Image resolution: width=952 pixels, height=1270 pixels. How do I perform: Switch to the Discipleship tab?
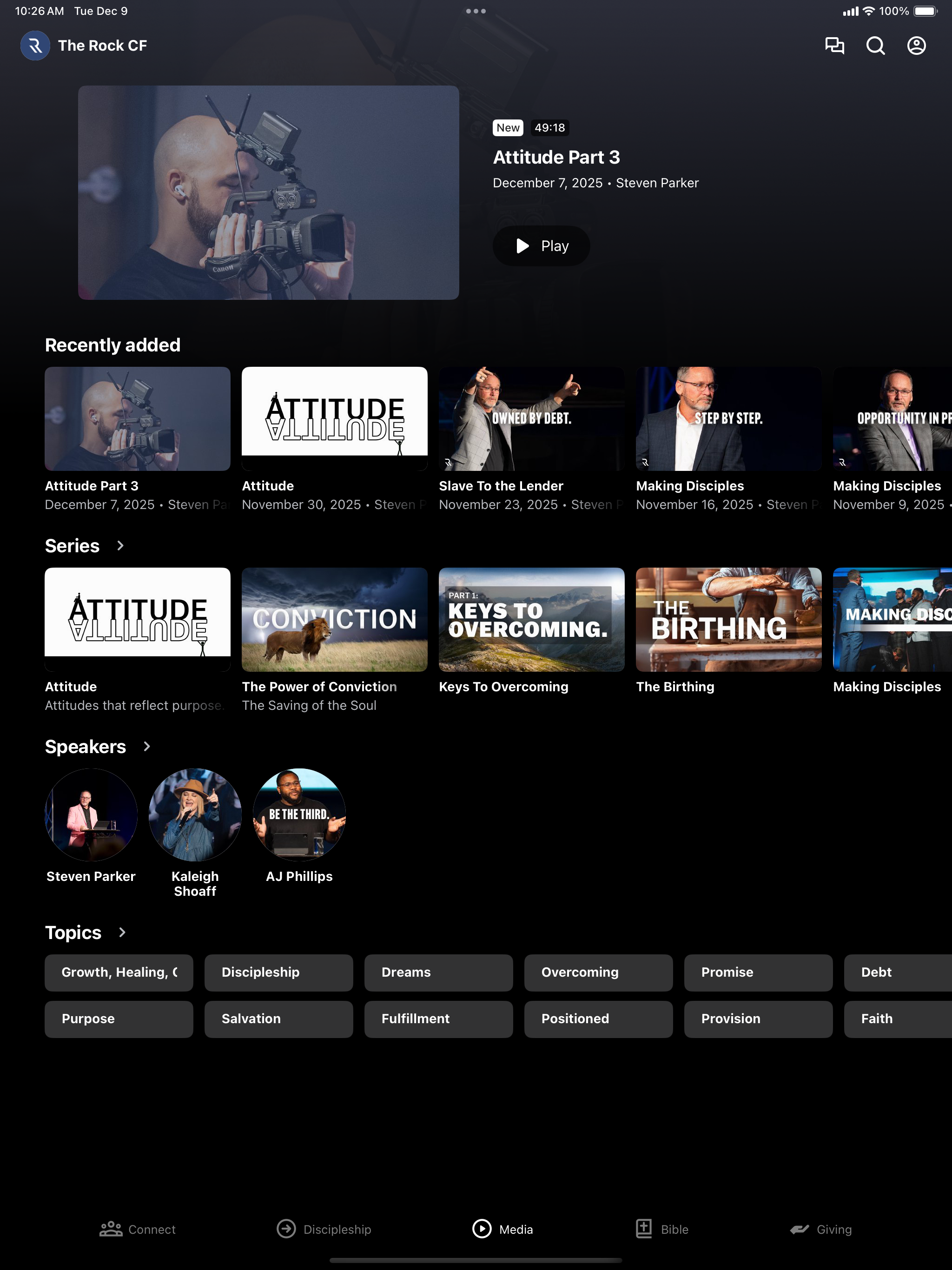[x=324, y=1229]
